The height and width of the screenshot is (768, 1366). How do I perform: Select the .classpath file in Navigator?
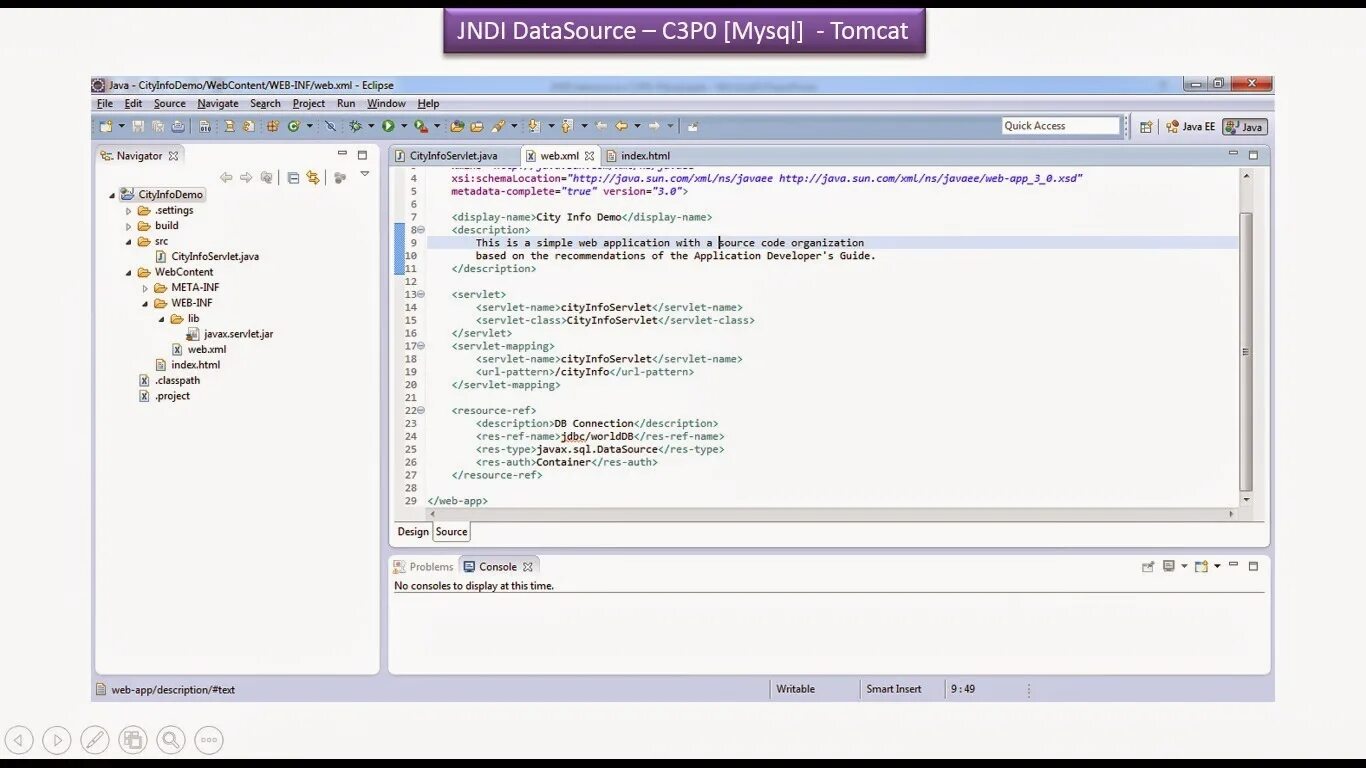[169, 381]
